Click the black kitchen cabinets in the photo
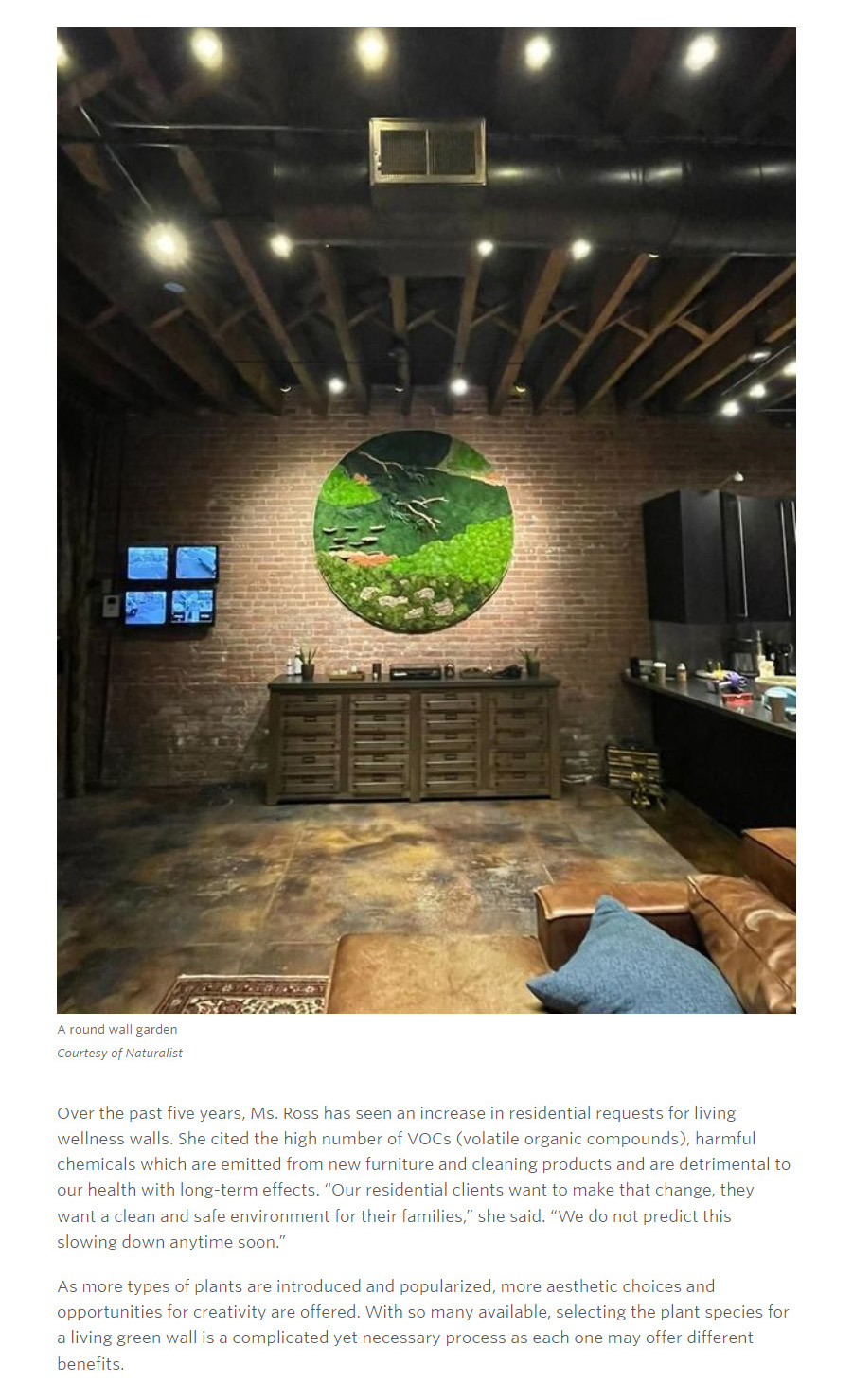The image size is (853, 1400). pyautogui.click(x=719, y=556)
